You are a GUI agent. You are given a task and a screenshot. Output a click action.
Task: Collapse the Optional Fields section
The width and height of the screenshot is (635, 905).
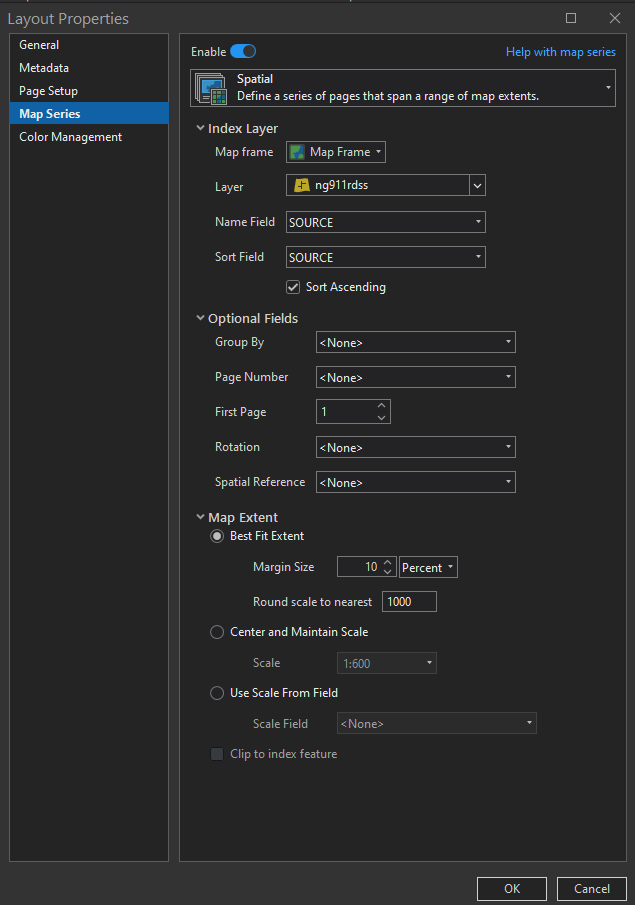click(201, 319)
